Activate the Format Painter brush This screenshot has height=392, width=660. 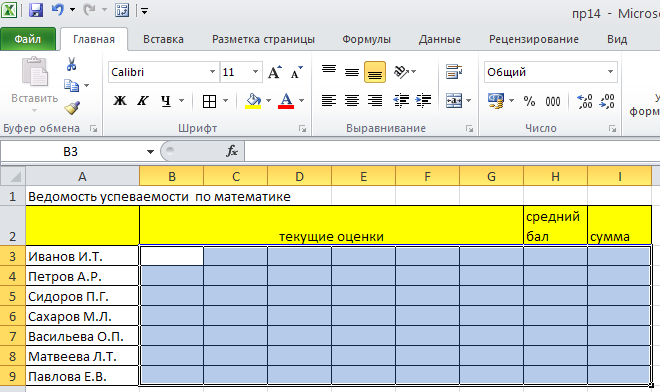(72, 107)
